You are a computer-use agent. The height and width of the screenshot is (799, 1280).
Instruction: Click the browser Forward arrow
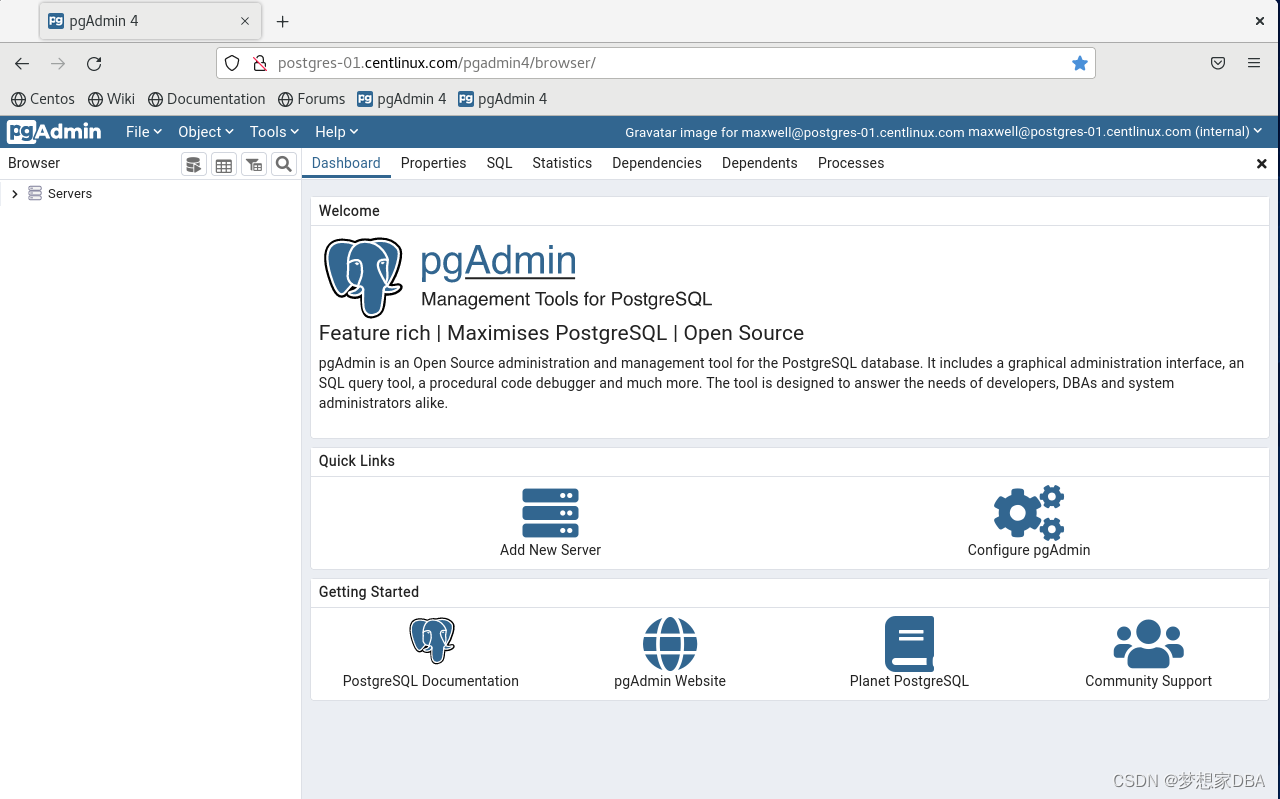(x=58, y=63)
